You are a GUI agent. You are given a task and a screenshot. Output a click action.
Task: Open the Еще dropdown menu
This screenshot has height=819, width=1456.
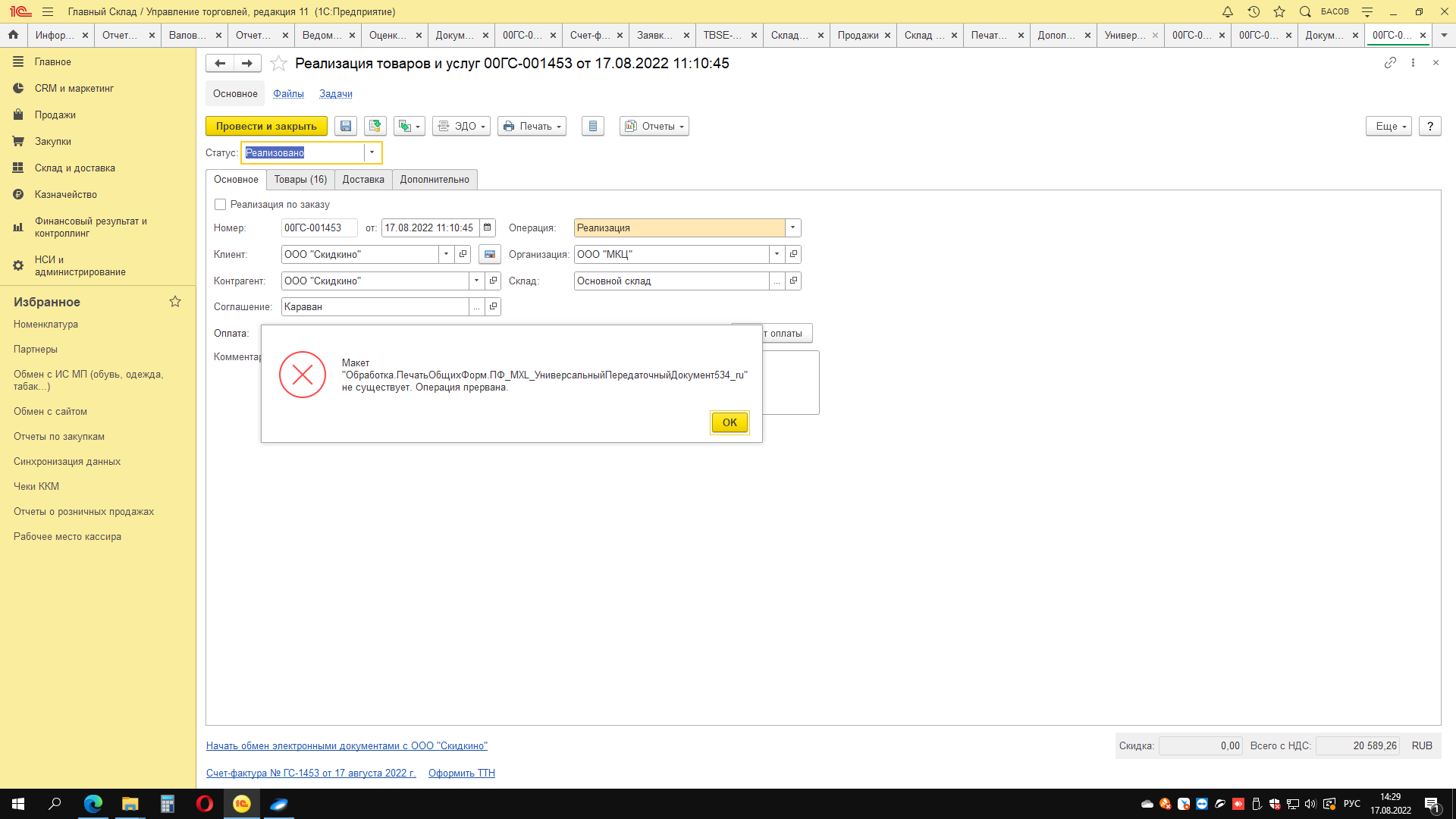(x=1389, y=126)
